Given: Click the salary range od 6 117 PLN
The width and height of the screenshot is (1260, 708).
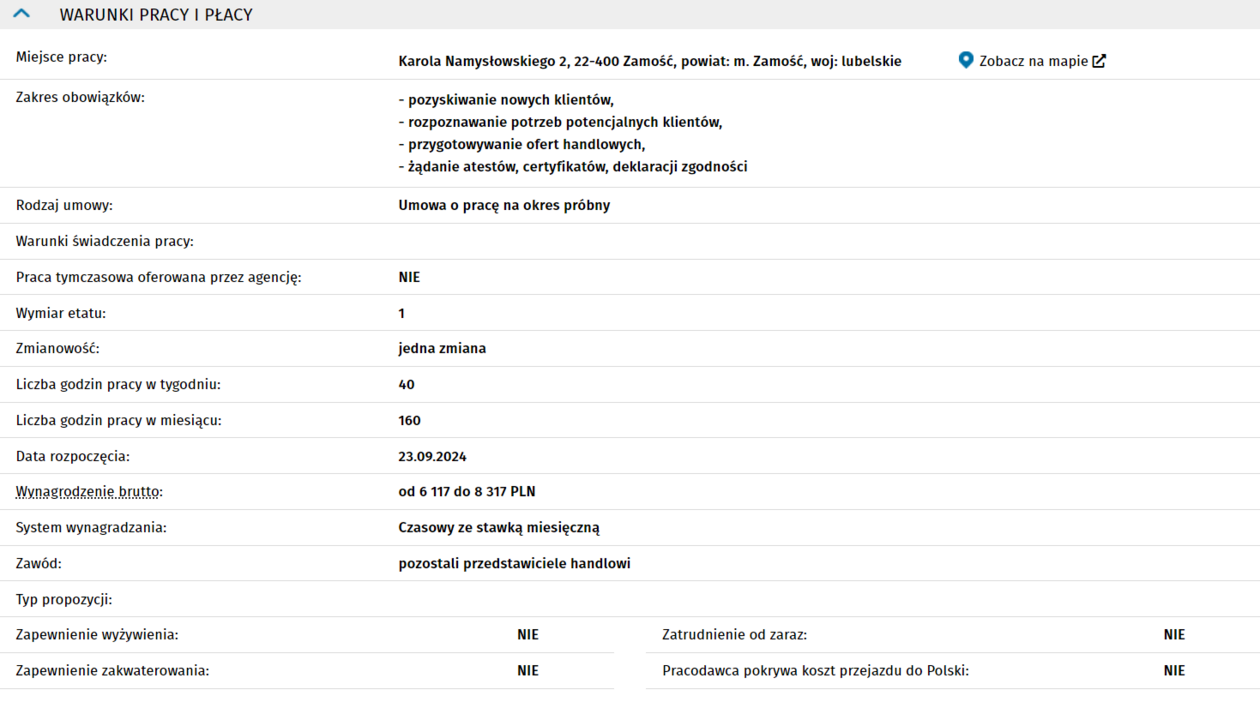Looking at the screenshot, I should coord(467,492).
